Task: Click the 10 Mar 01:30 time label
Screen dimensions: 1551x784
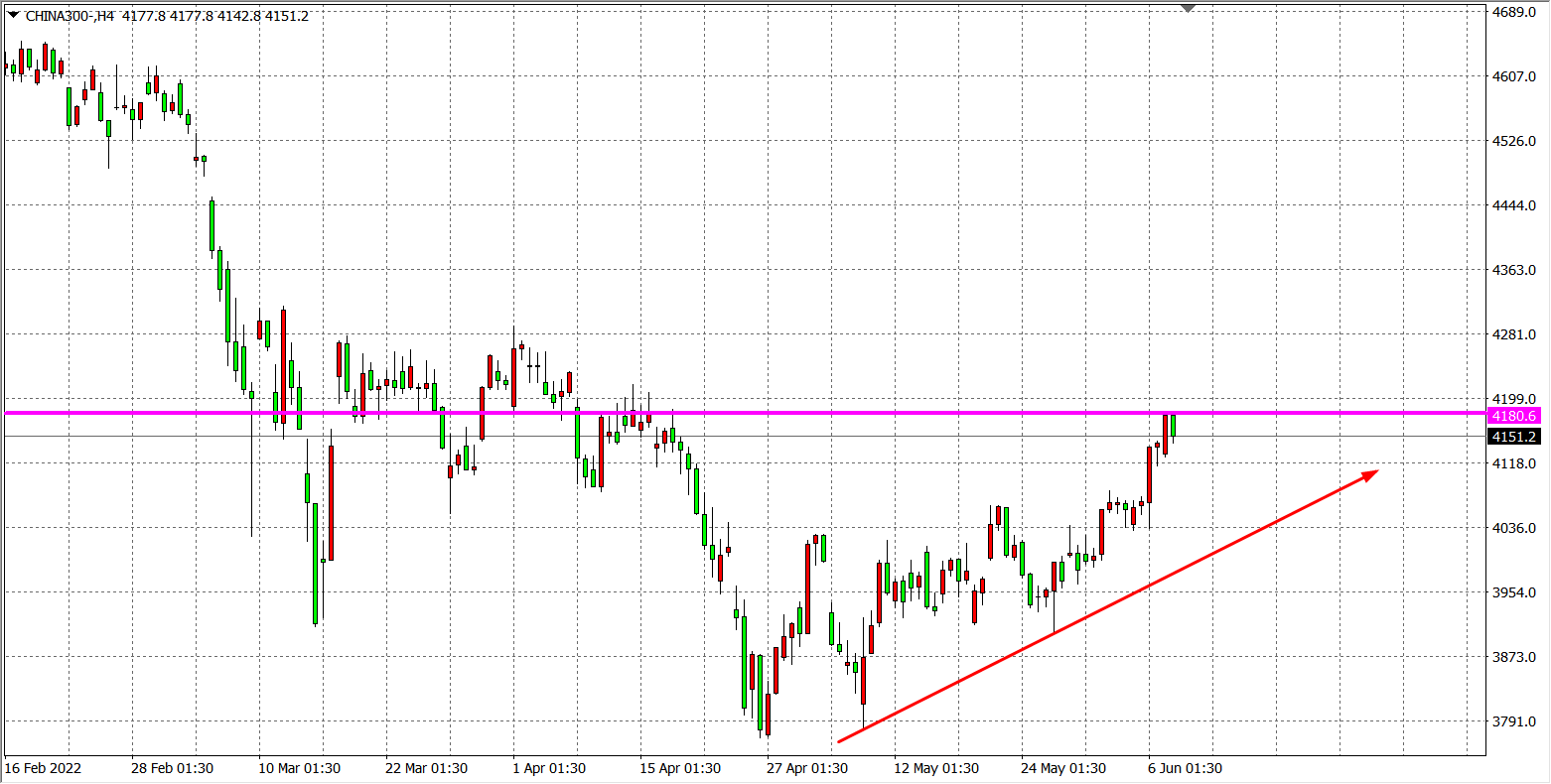Action: point(300,769)
